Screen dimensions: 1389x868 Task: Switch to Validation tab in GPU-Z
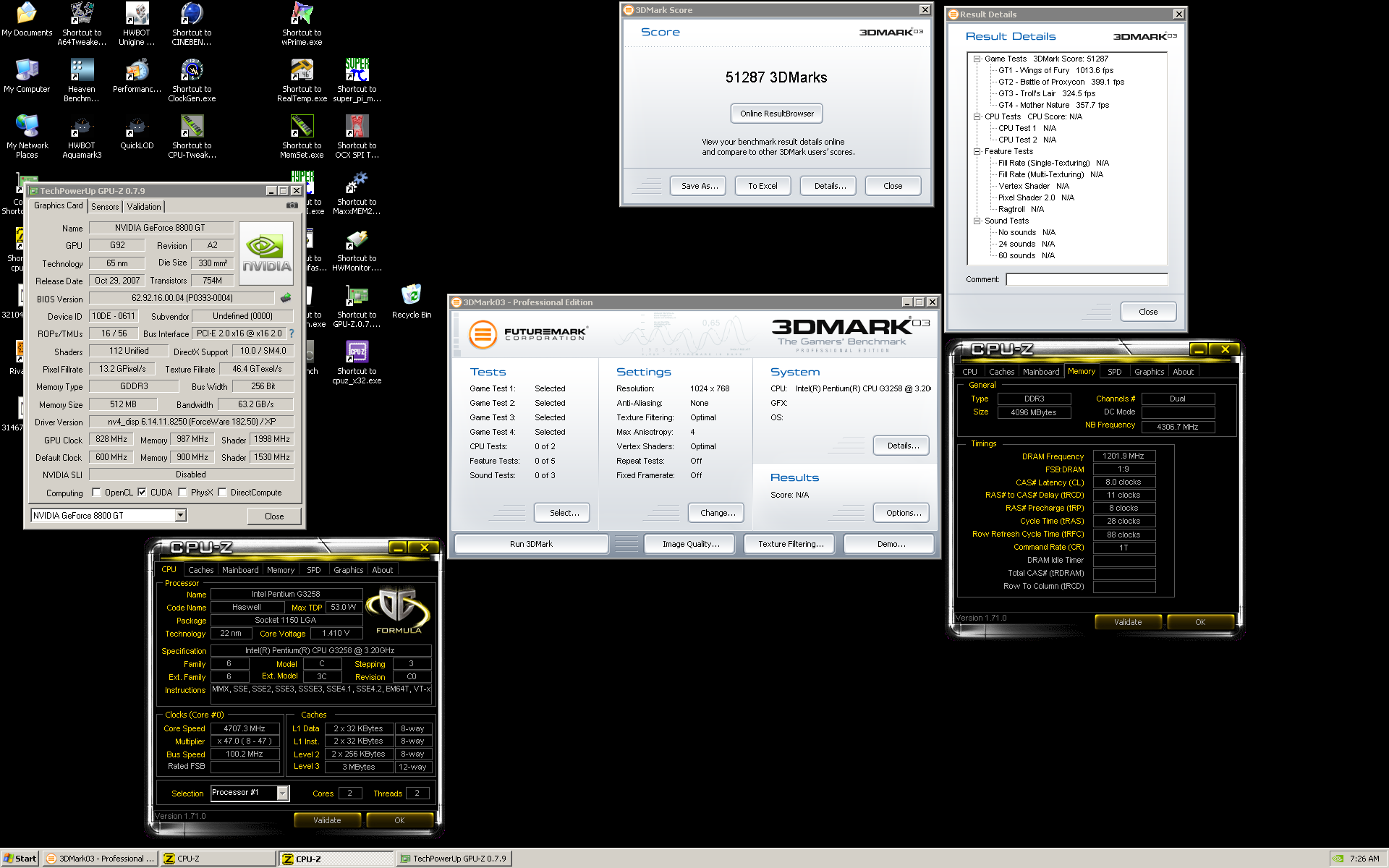(x=144, y=207)
